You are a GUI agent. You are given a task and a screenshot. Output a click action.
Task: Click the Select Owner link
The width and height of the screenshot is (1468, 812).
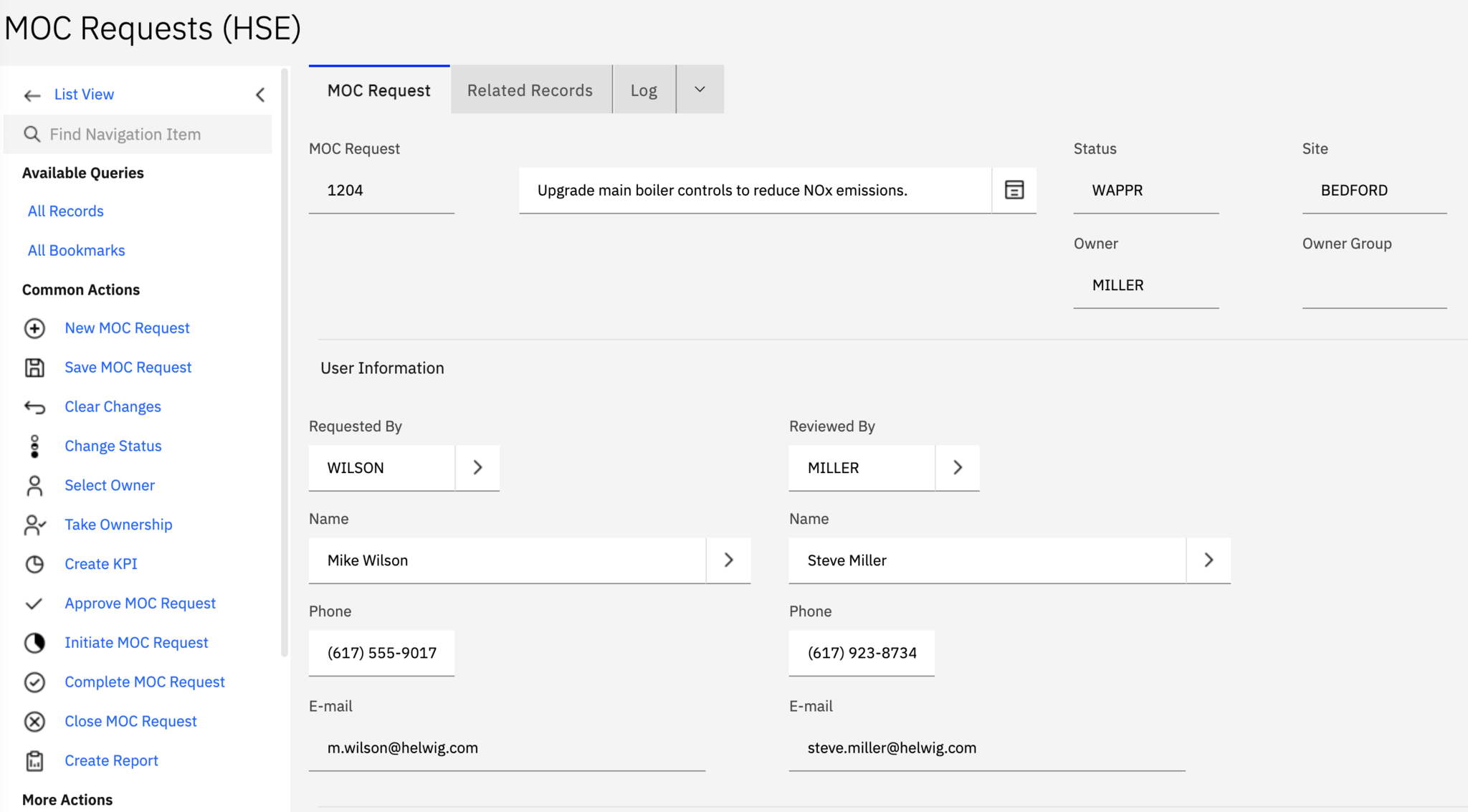[x=110, y=486]
